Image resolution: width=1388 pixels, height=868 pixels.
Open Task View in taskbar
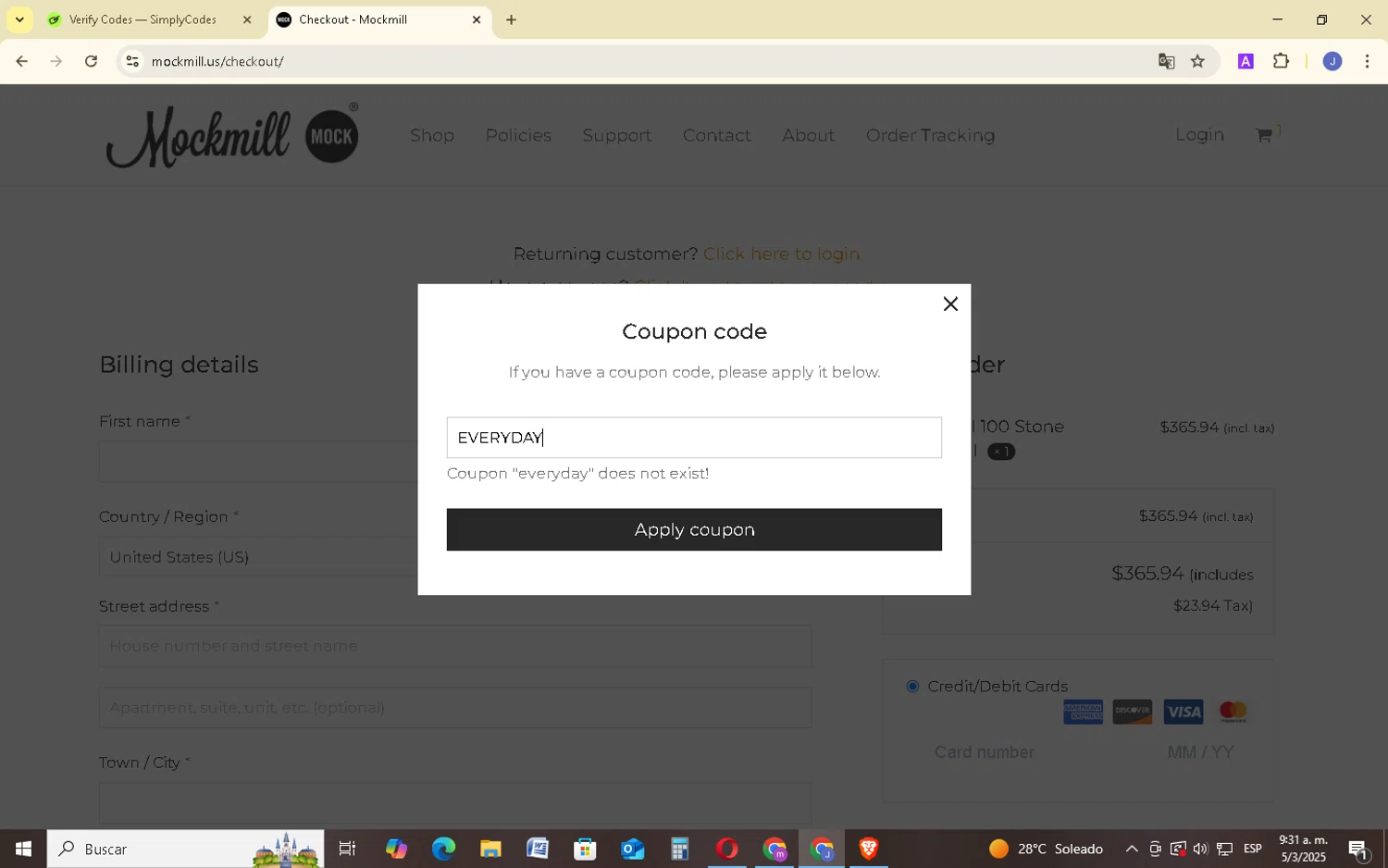coord(348,849)
